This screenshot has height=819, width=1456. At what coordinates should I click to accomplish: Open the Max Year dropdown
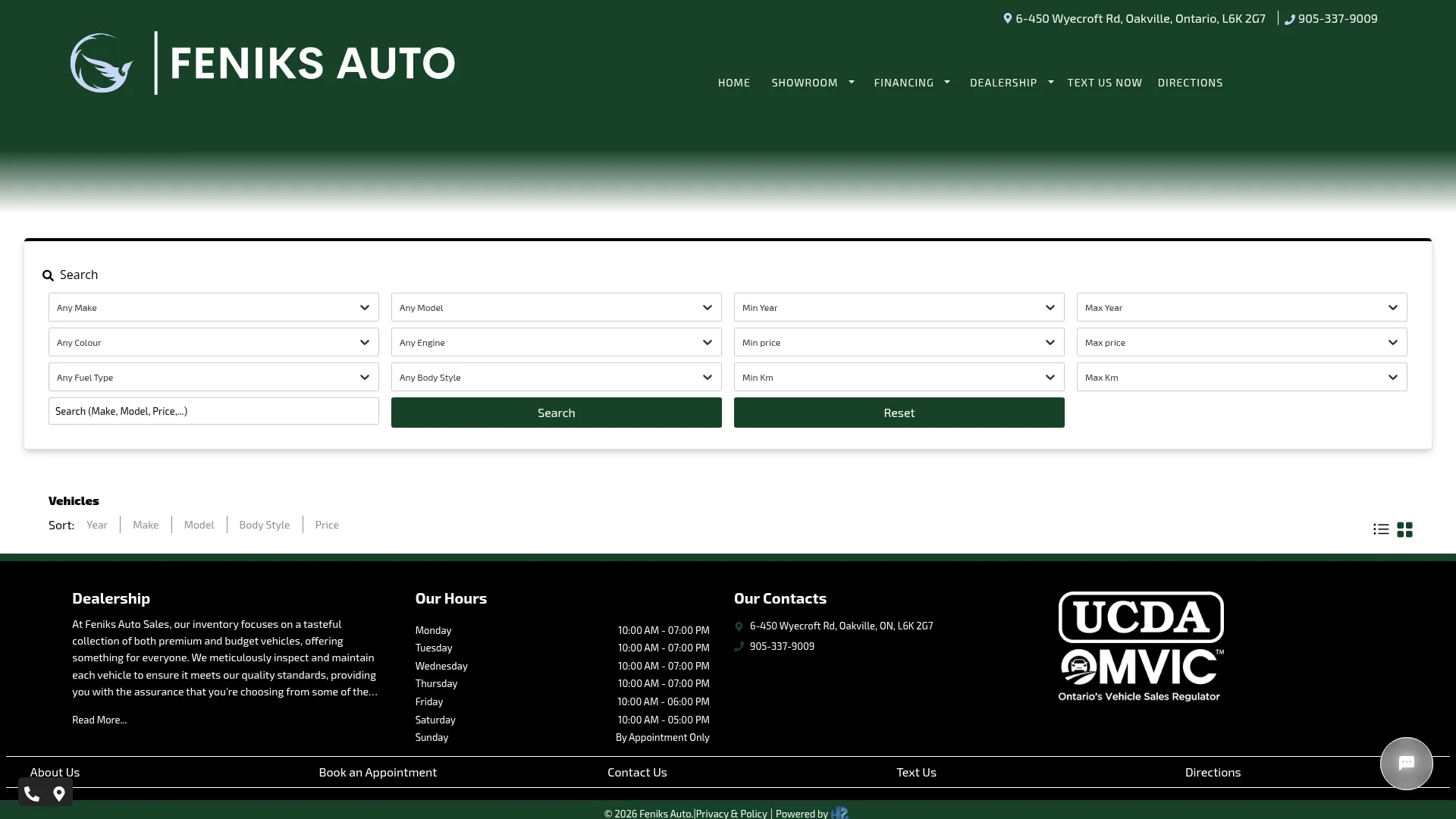point(1242,307)
